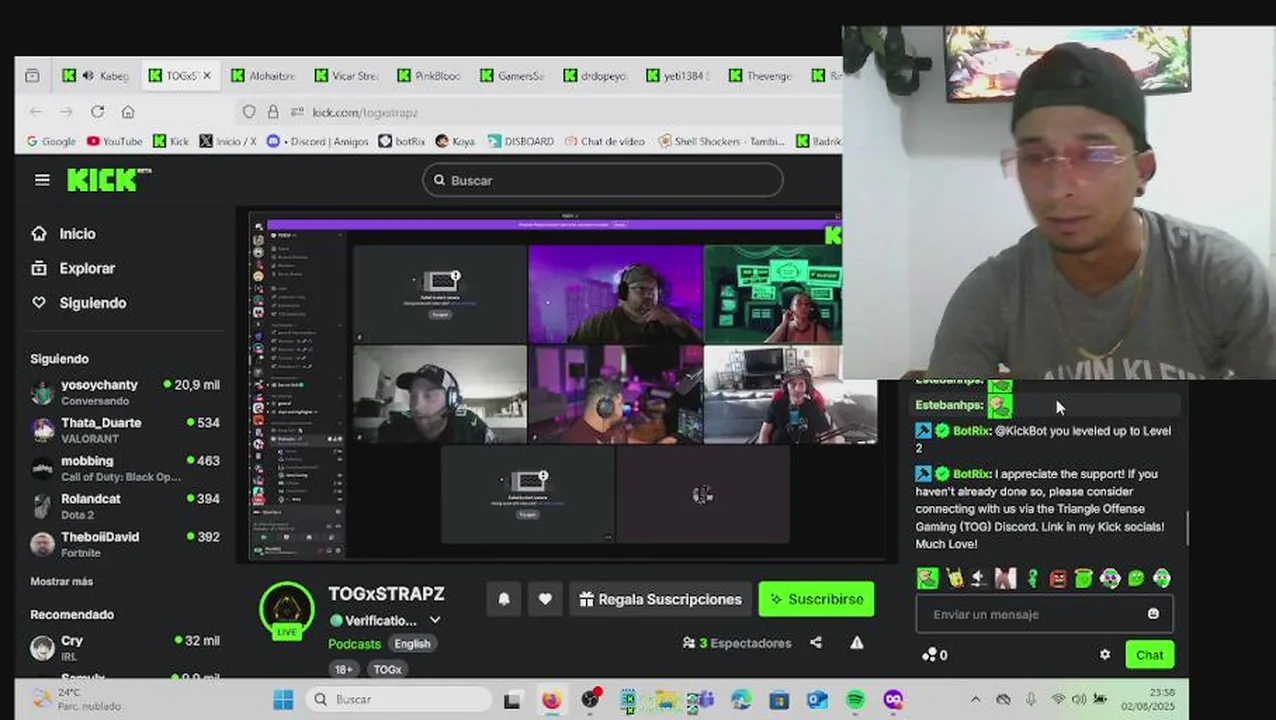Open Cry recommended channel
1276x720 pixels.
tap(125, 648)
